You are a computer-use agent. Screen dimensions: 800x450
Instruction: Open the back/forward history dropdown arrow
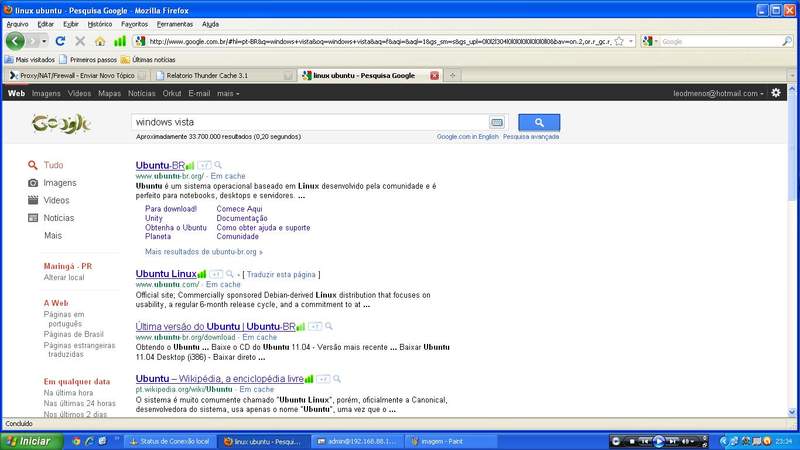tap(44, 41)
